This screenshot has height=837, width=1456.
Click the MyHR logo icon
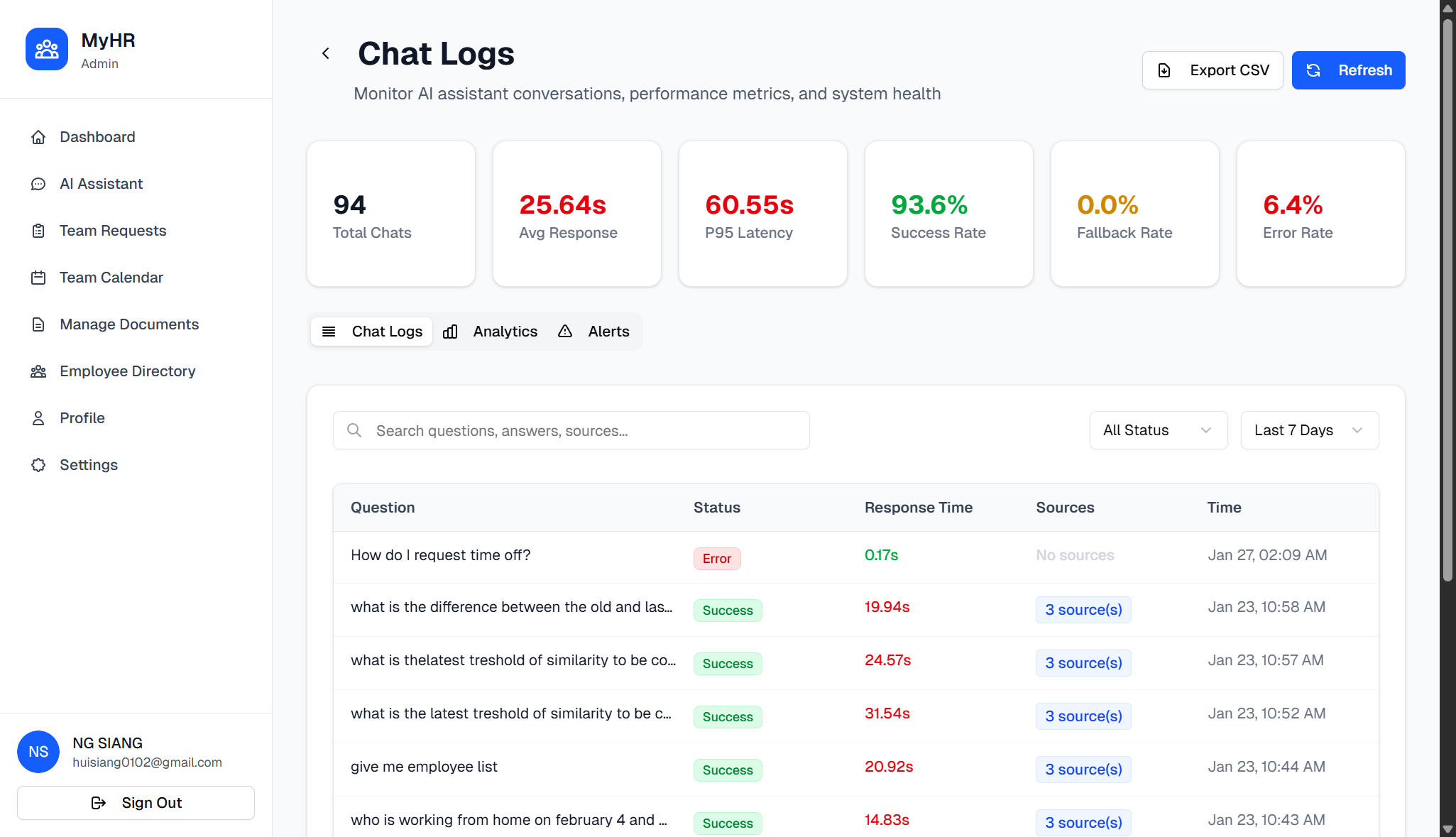click(x=47, y=49)
